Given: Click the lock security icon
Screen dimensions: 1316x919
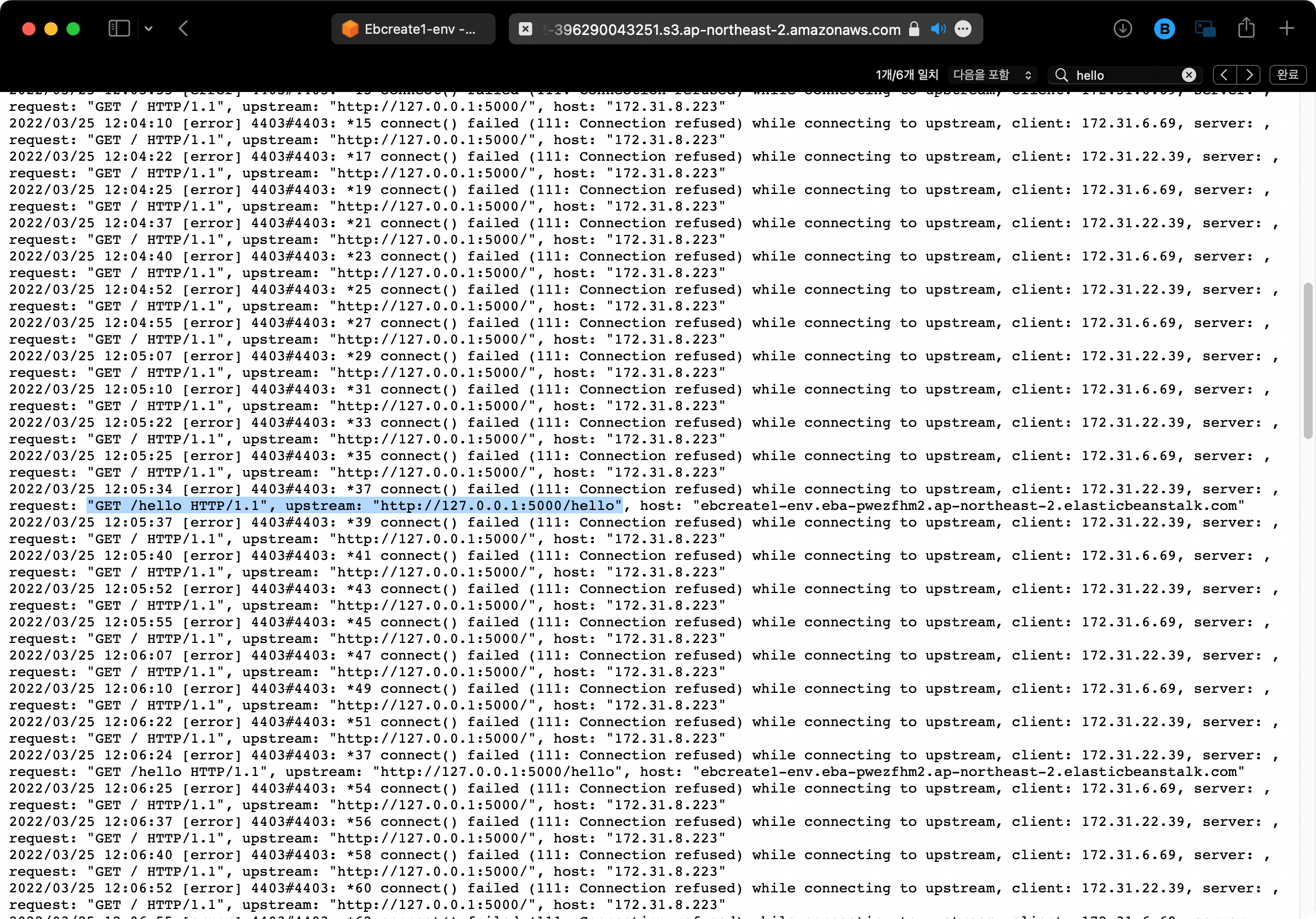Looking at the screenshot, I should (914, 29).
